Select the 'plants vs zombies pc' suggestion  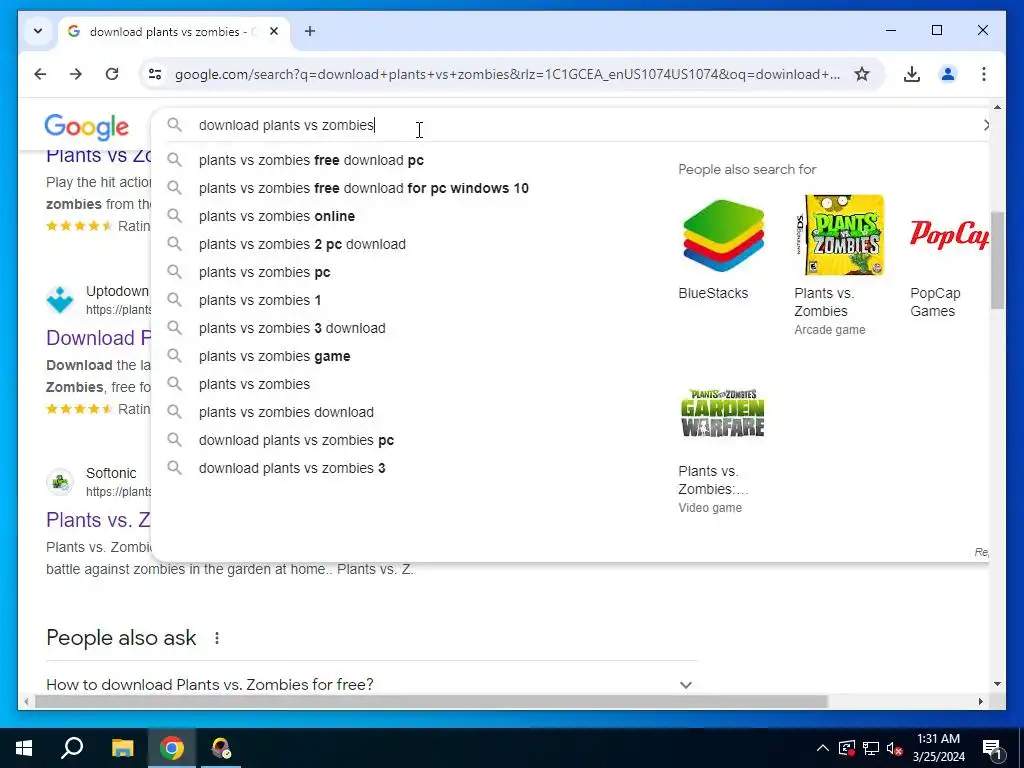[264, 272]
